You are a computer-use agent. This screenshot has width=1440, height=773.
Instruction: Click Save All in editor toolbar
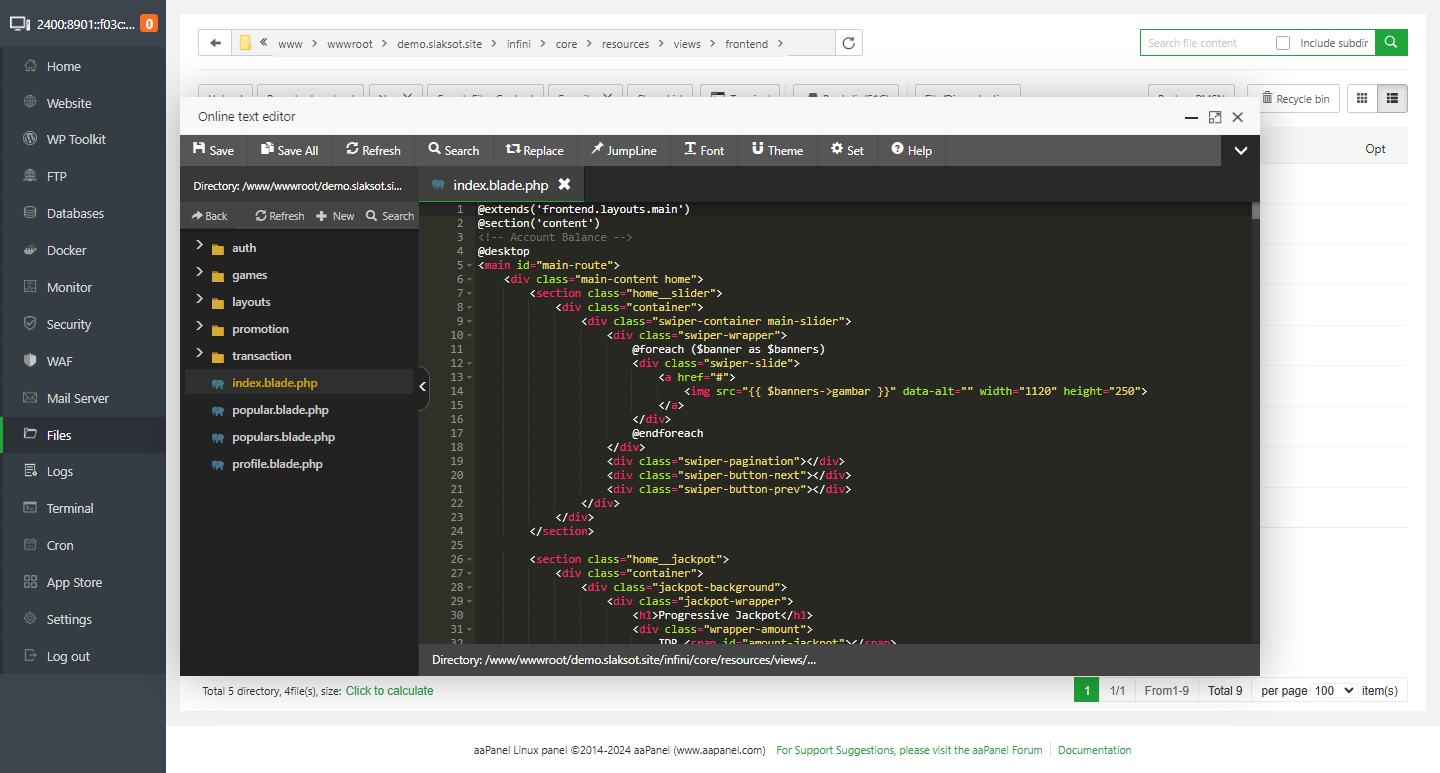289,150
